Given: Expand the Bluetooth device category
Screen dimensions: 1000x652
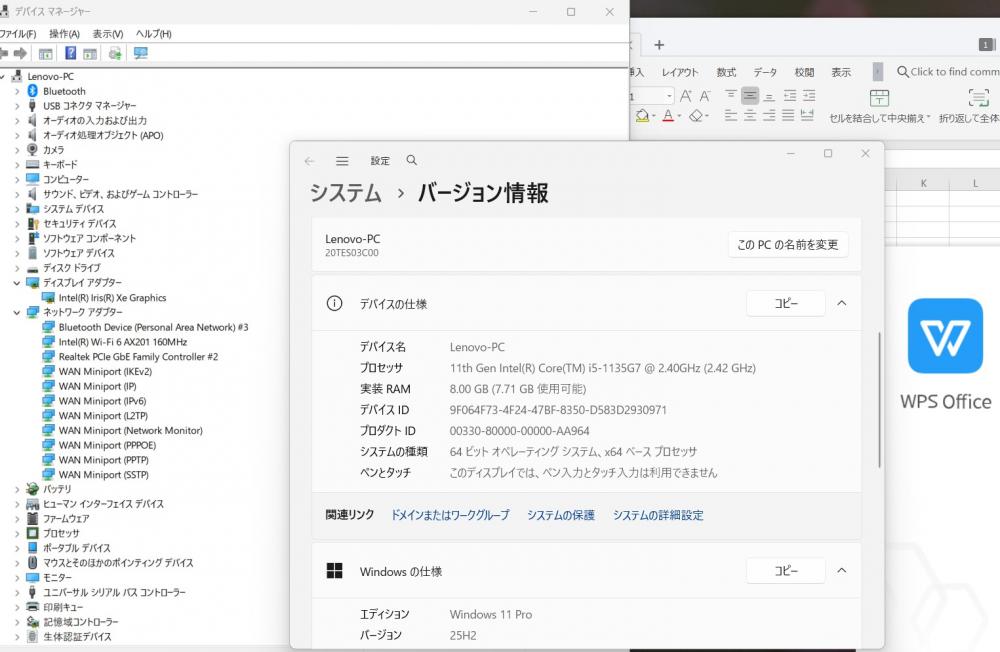Looking at the screenshot, I should [x=17, y=91].
